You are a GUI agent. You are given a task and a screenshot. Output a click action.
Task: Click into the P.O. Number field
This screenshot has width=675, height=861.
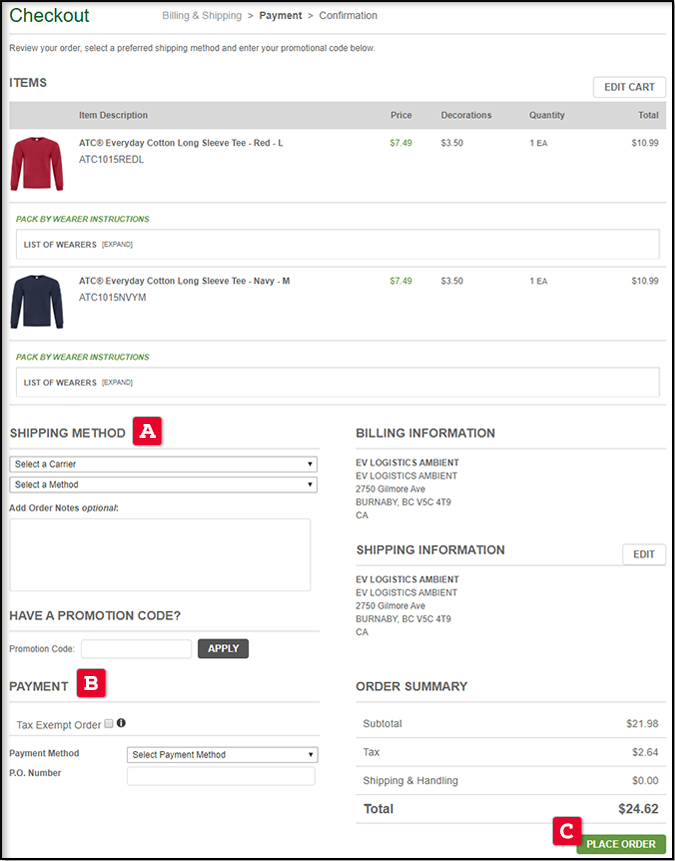tap(221, 776)
